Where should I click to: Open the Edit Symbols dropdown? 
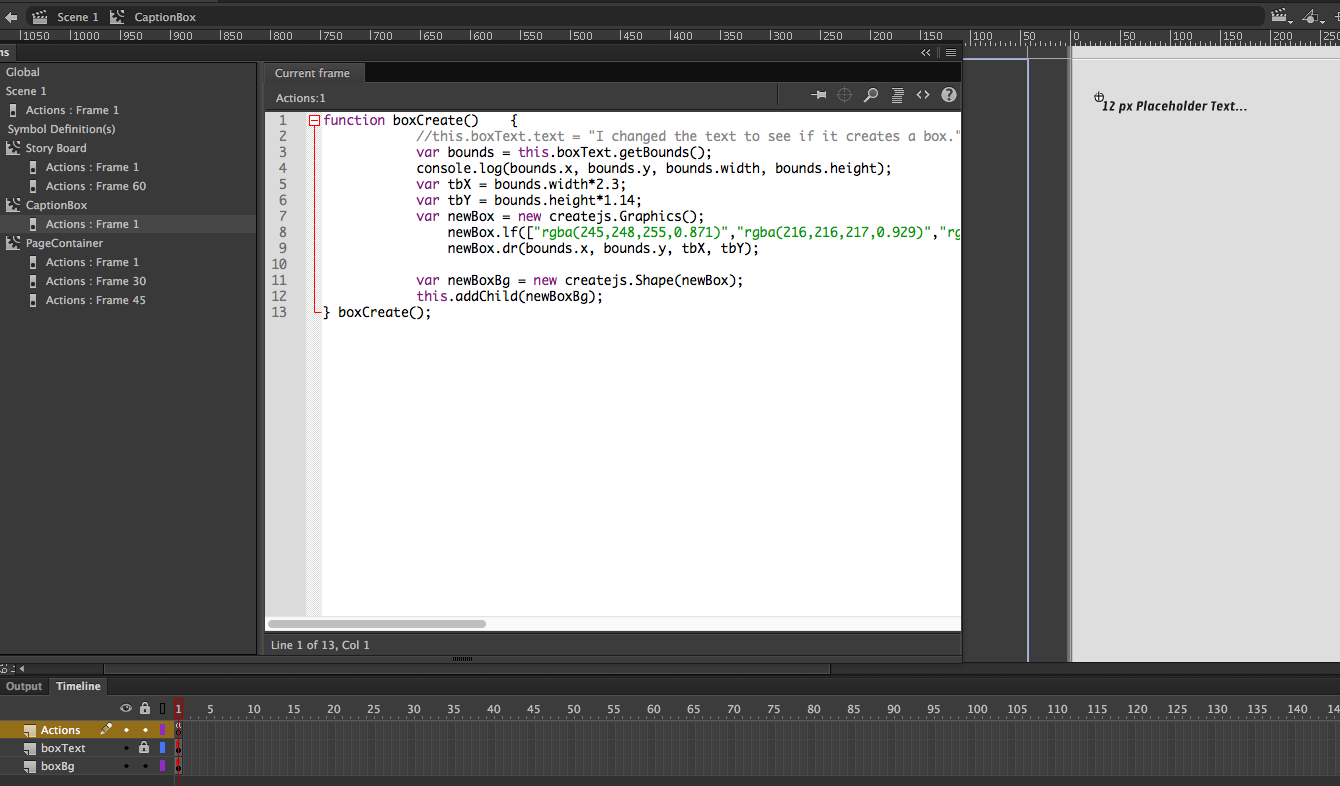click(1314, 16)
